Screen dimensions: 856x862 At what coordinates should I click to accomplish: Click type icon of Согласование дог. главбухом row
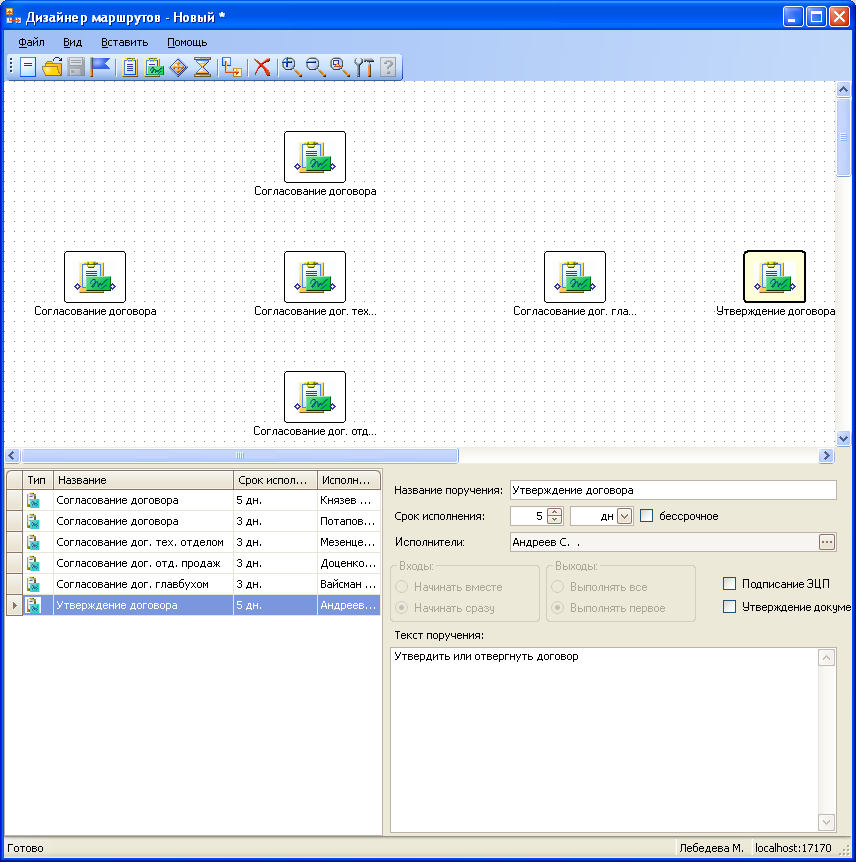pyautogui.click(x=34, y=584)
